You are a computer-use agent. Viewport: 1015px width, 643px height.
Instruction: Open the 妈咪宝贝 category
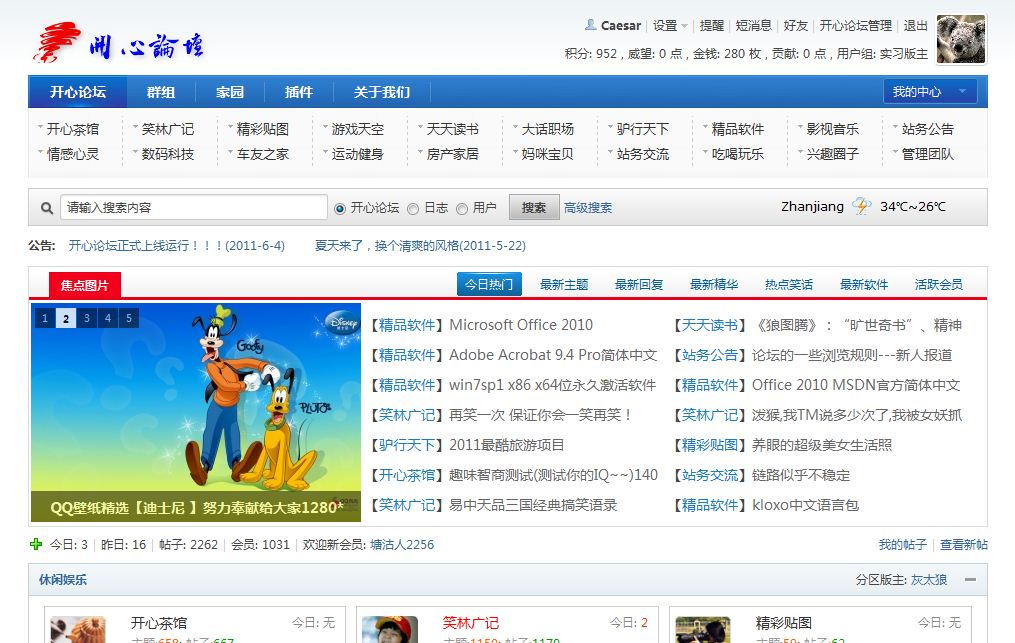548,154
